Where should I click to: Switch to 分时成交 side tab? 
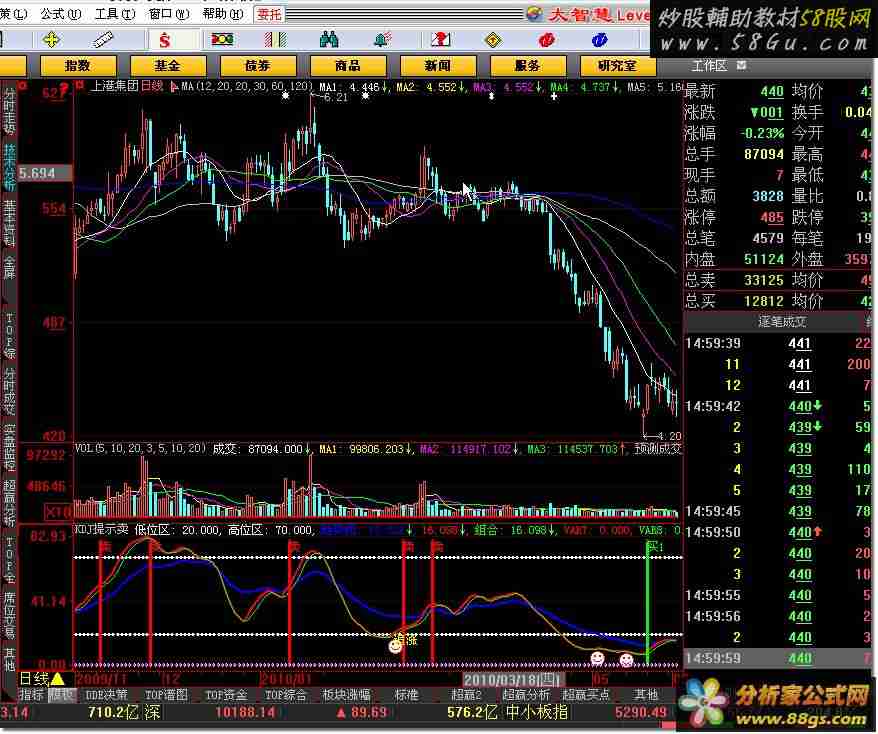point(9,390)
